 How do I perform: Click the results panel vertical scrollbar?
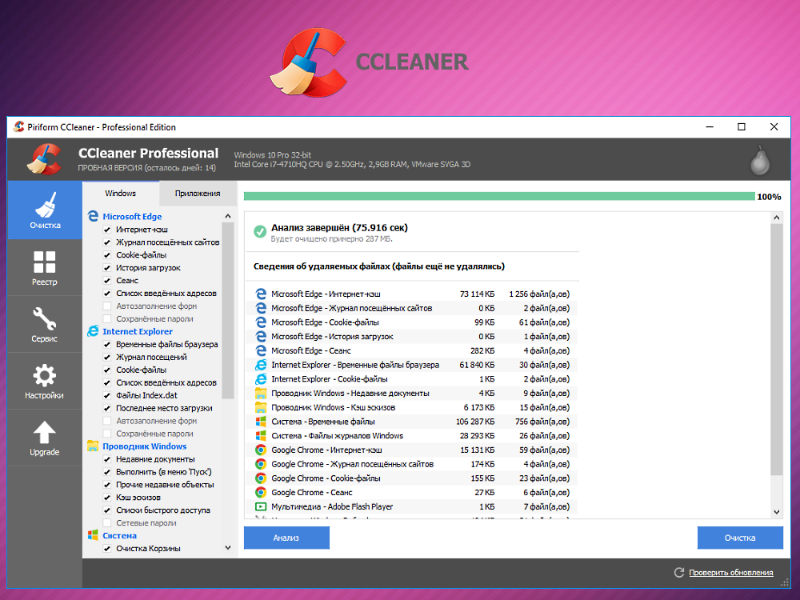point(777,349)
